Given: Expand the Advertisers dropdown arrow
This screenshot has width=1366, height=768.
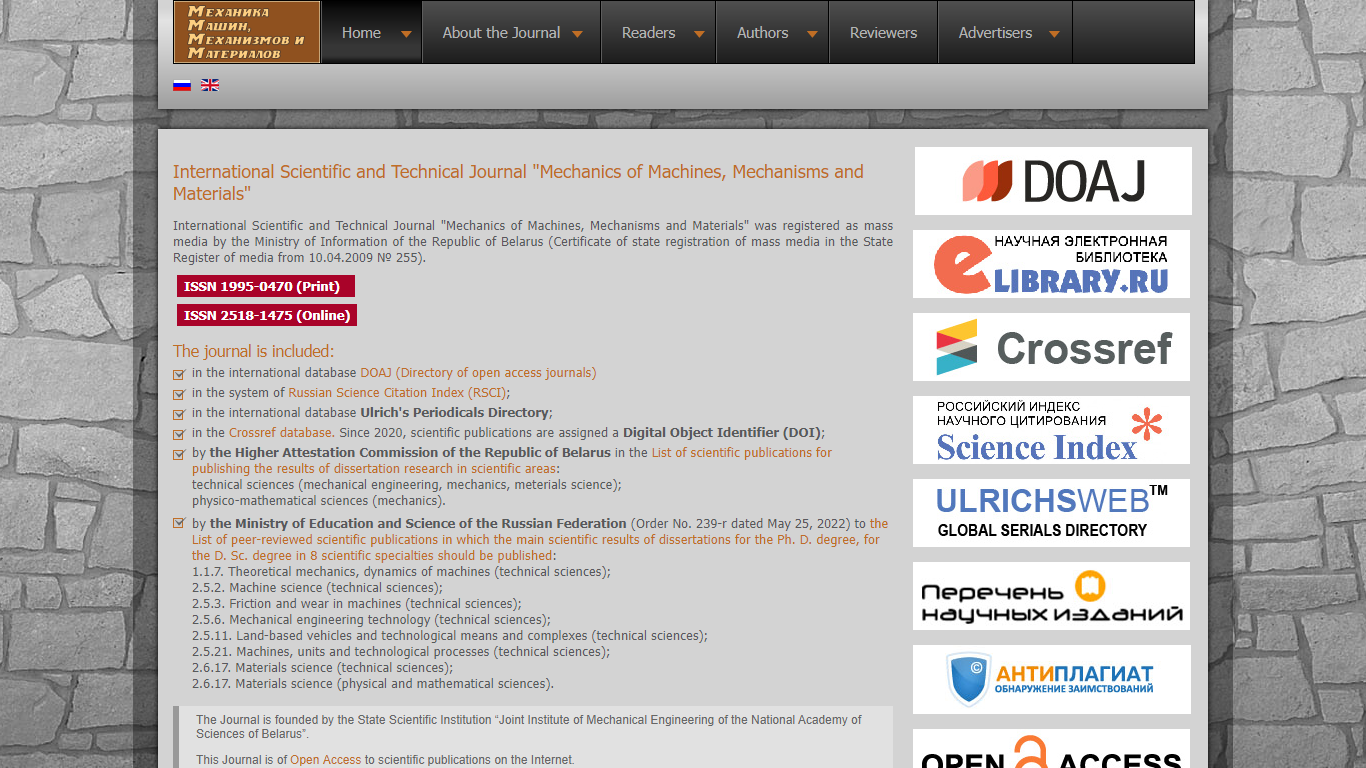Looking at the screenshot, I should pos(1054,34).
